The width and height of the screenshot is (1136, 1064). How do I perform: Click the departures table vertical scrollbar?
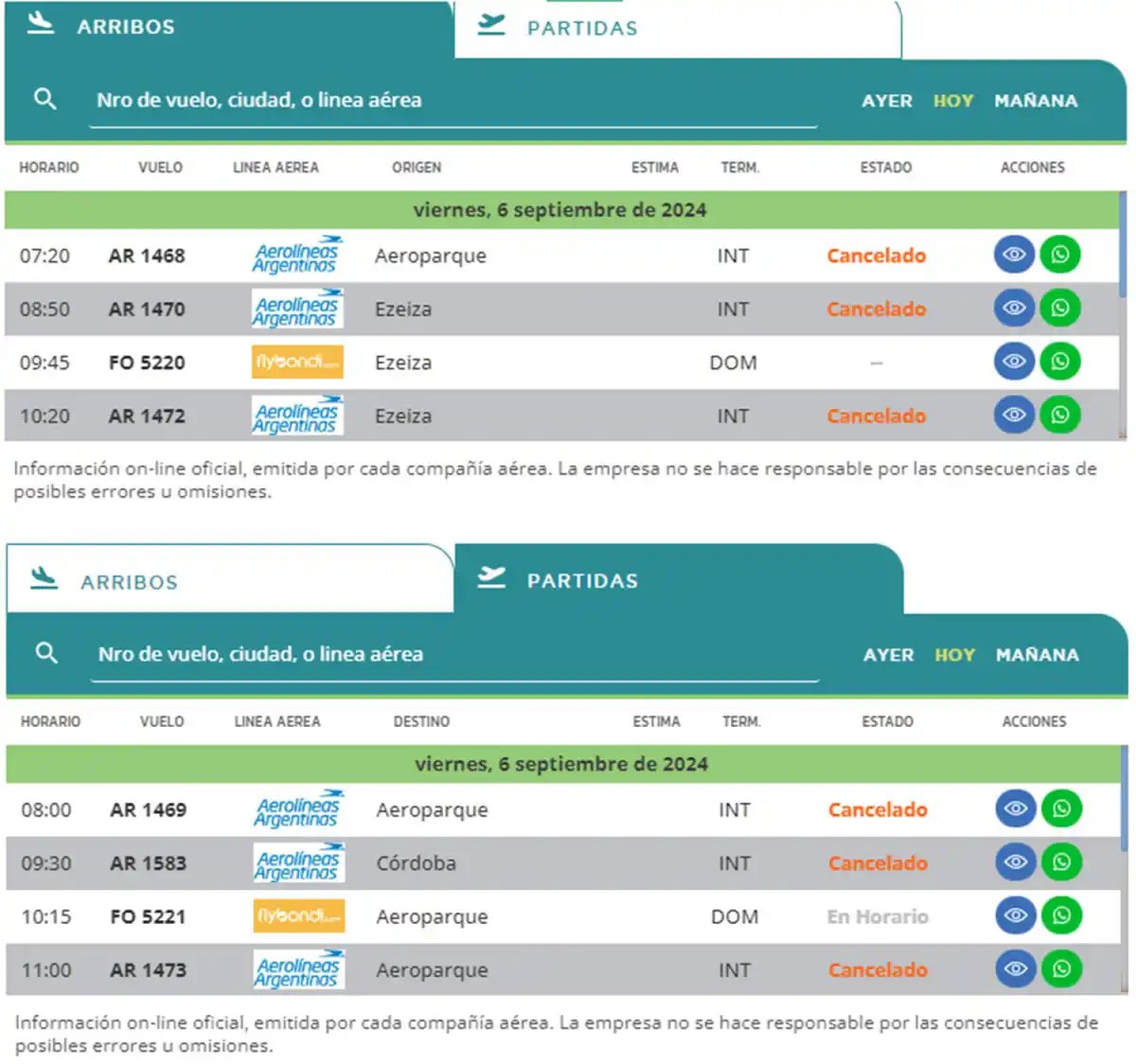pyautogui.click(x=1124, y=800)
